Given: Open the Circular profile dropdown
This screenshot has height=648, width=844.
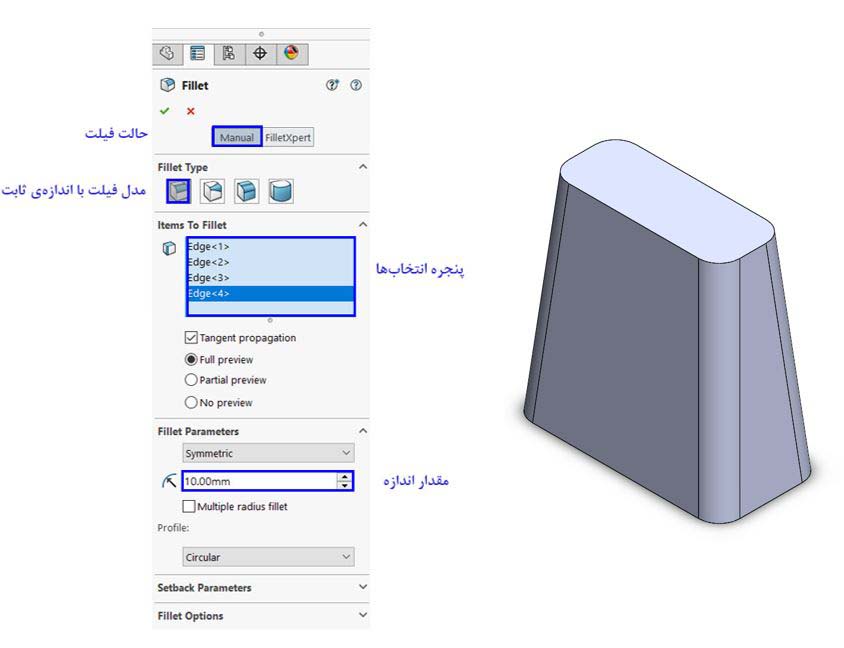Looking at the screenshot, I should click(x=268, y=556).
